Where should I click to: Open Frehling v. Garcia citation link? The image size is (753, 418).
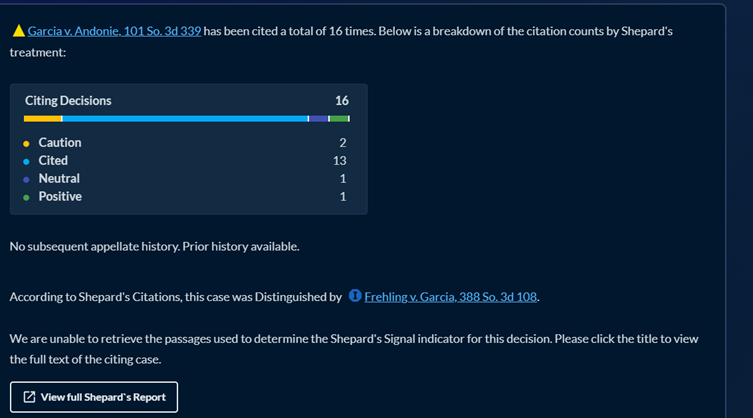pyautogui.click(x=450, y=297)
